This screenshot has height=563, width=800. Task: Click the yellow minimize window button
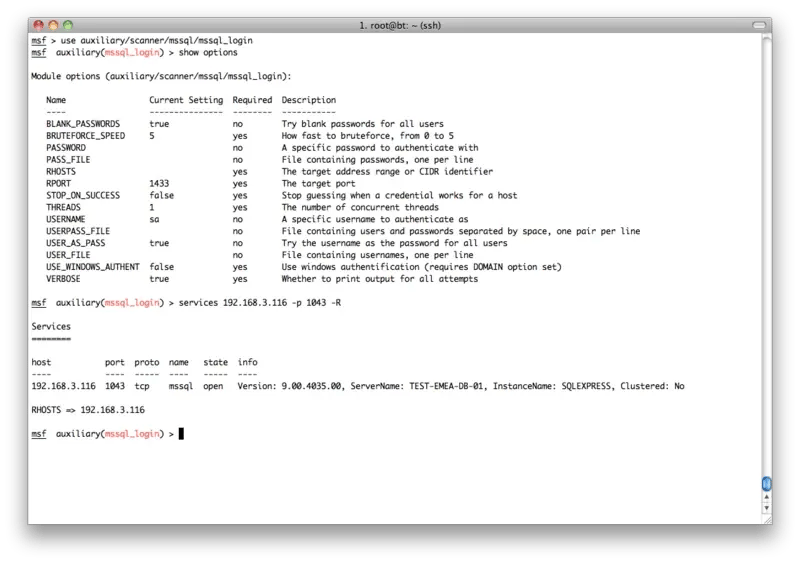[53, 23]
